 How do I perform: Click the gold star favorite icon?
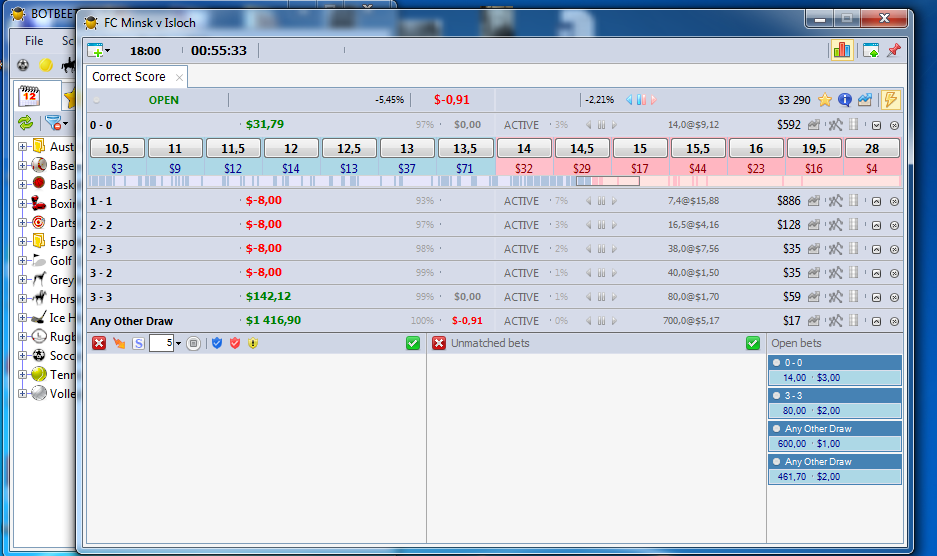coord(825,100)
